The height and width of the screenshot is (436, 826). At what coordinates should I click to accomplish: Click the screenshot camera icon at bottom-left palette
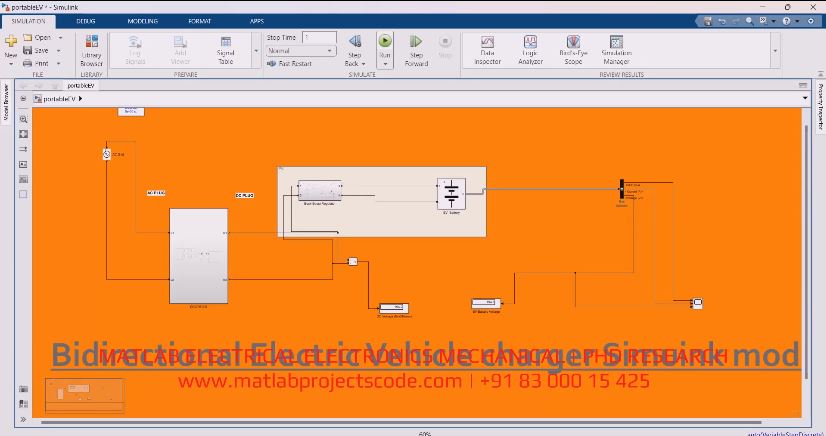23,389
